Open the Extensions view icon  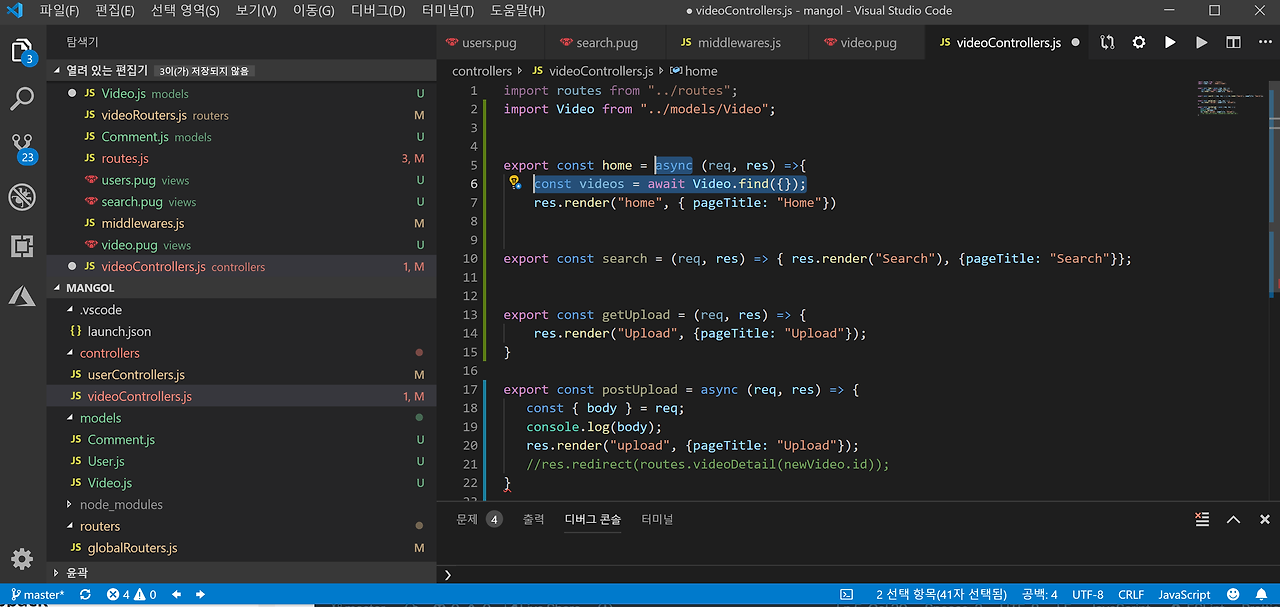coord(22,246)
